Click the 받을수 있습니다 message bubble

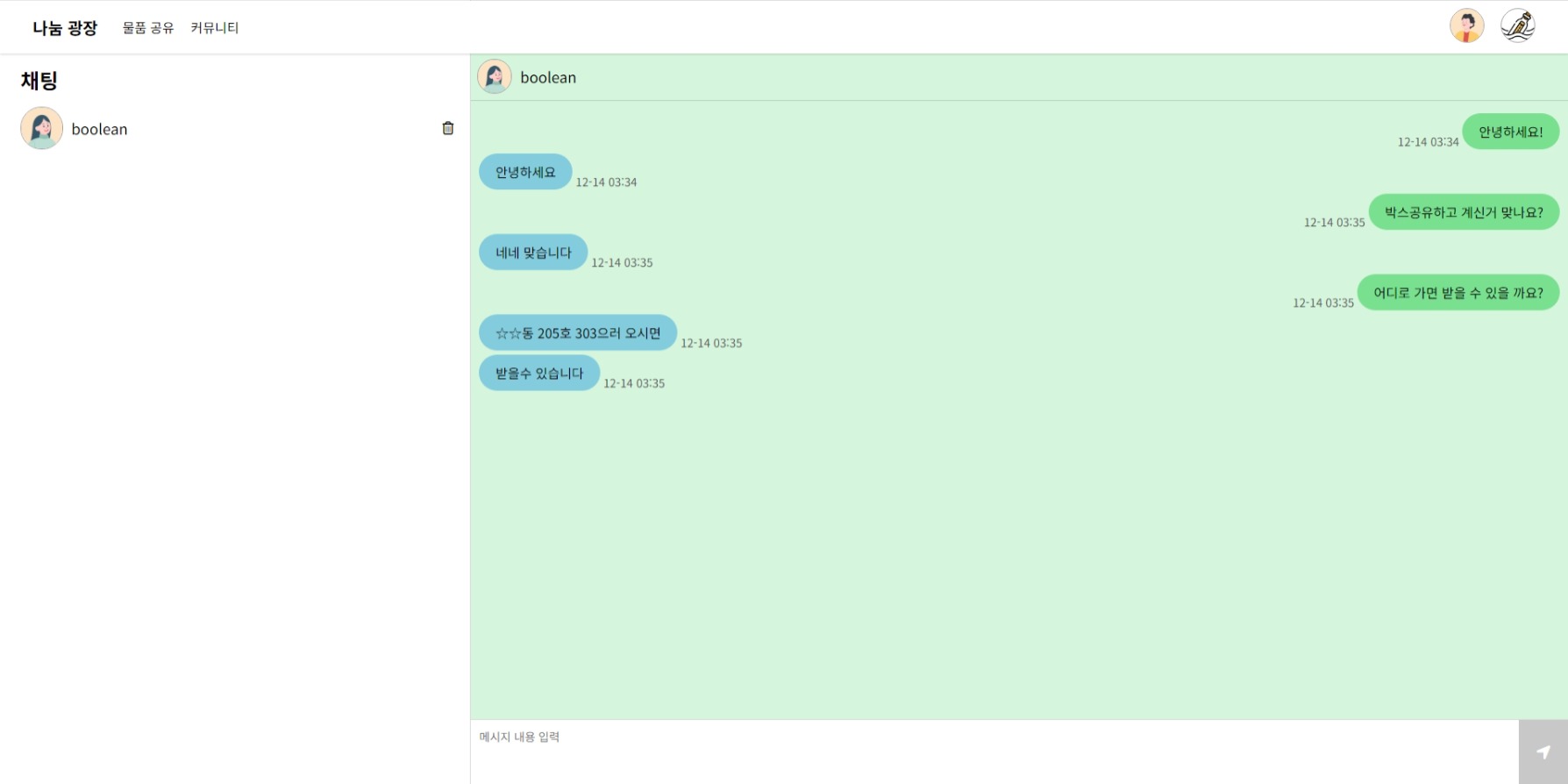coord(539,374)
